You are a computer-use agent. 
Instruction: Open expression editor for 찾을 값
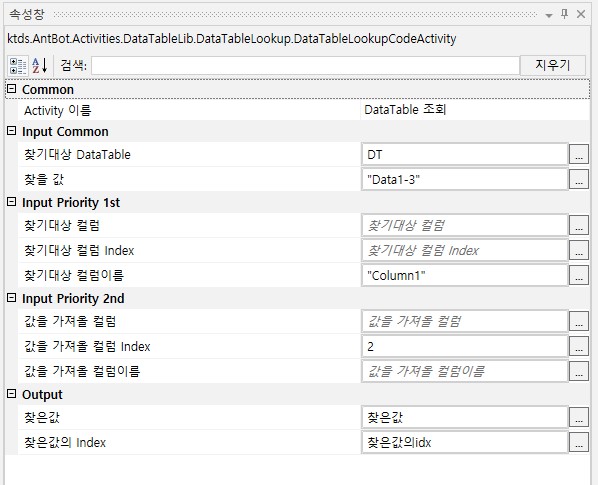coord(579,179)
